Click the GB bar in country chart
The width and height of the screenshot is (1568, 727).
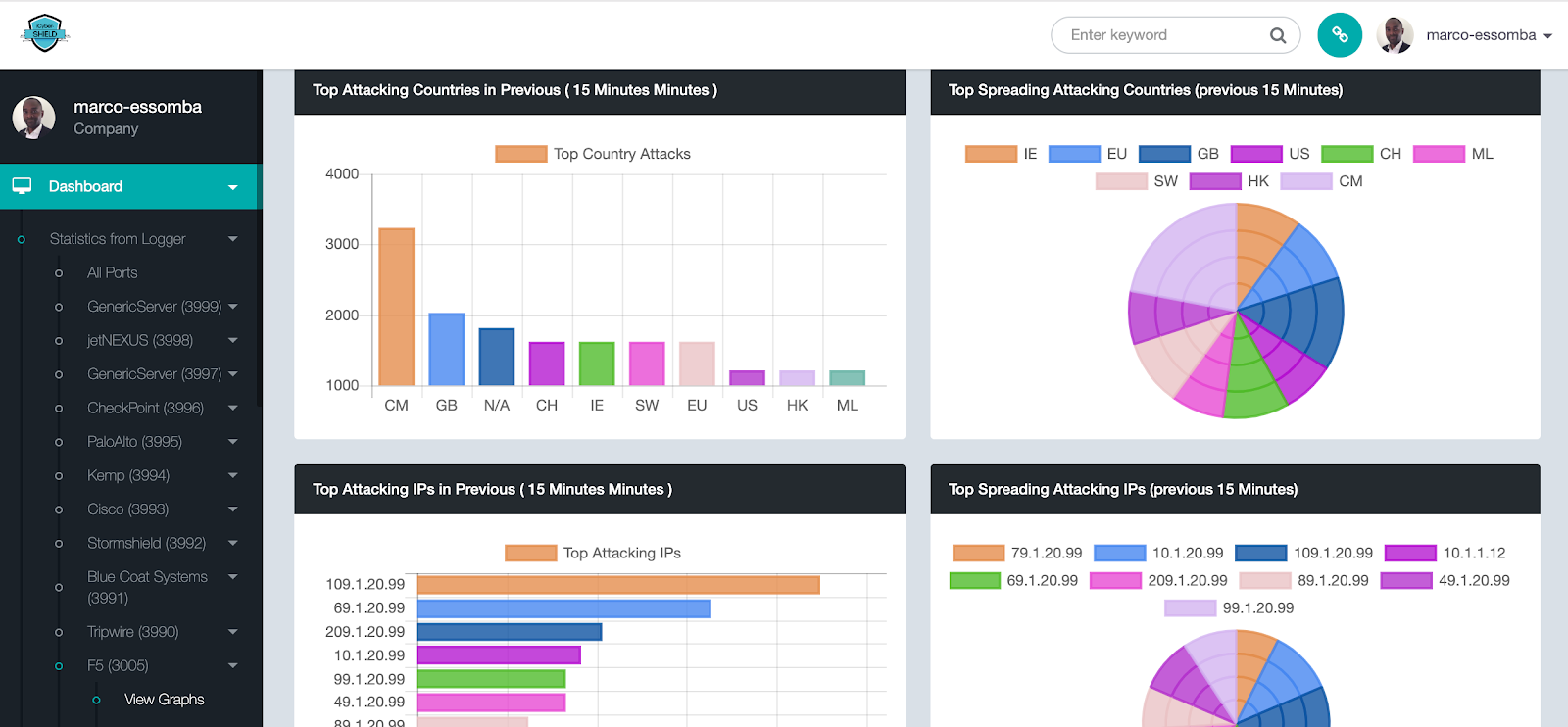coord(447,350)
